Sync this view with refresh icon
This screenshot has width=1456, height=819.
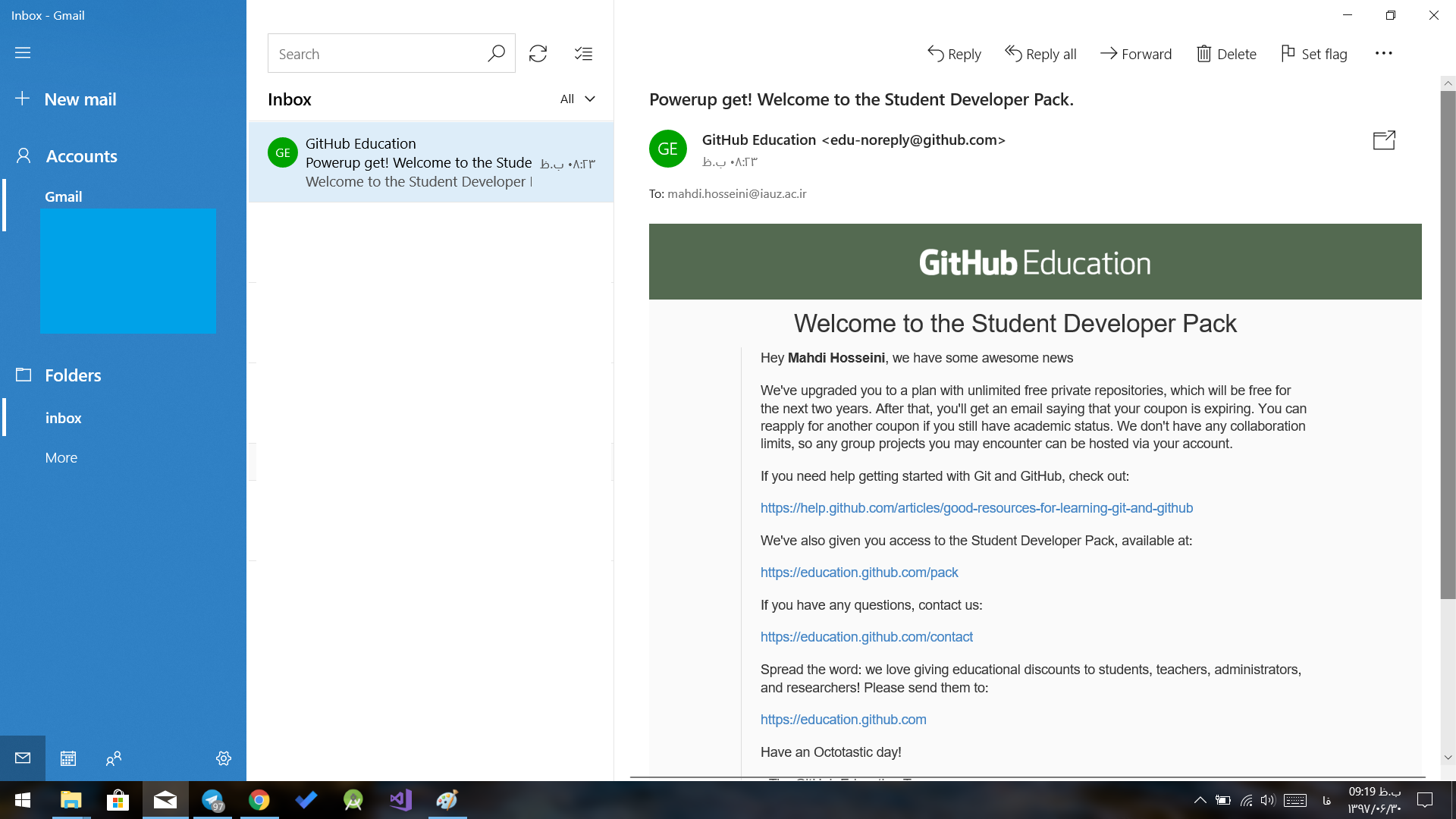538,53
